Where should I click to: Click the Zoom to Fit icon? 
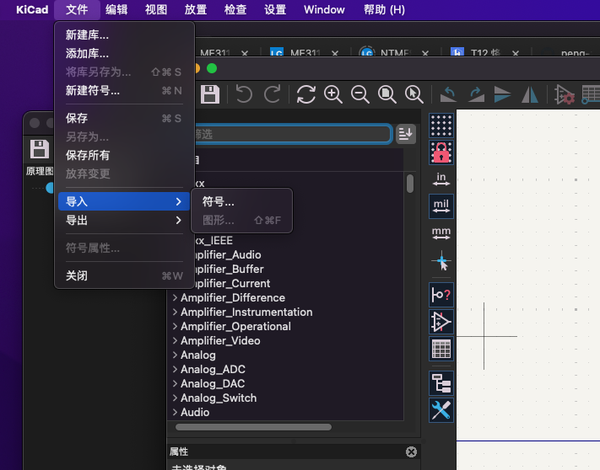pyautogui.click(x=387, y=94)
